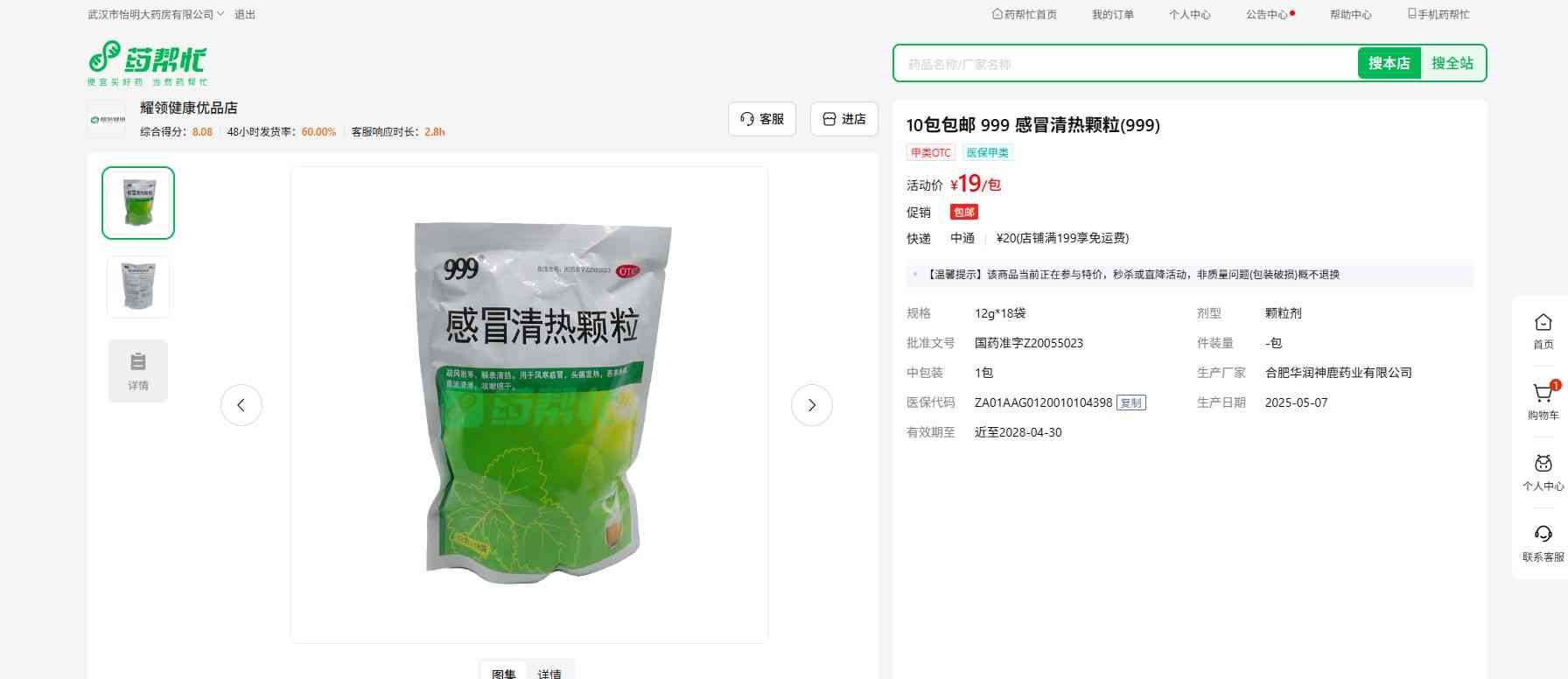Open the shopping cart icon in sidebar

pyautogui.click(x=1543, y=394)
